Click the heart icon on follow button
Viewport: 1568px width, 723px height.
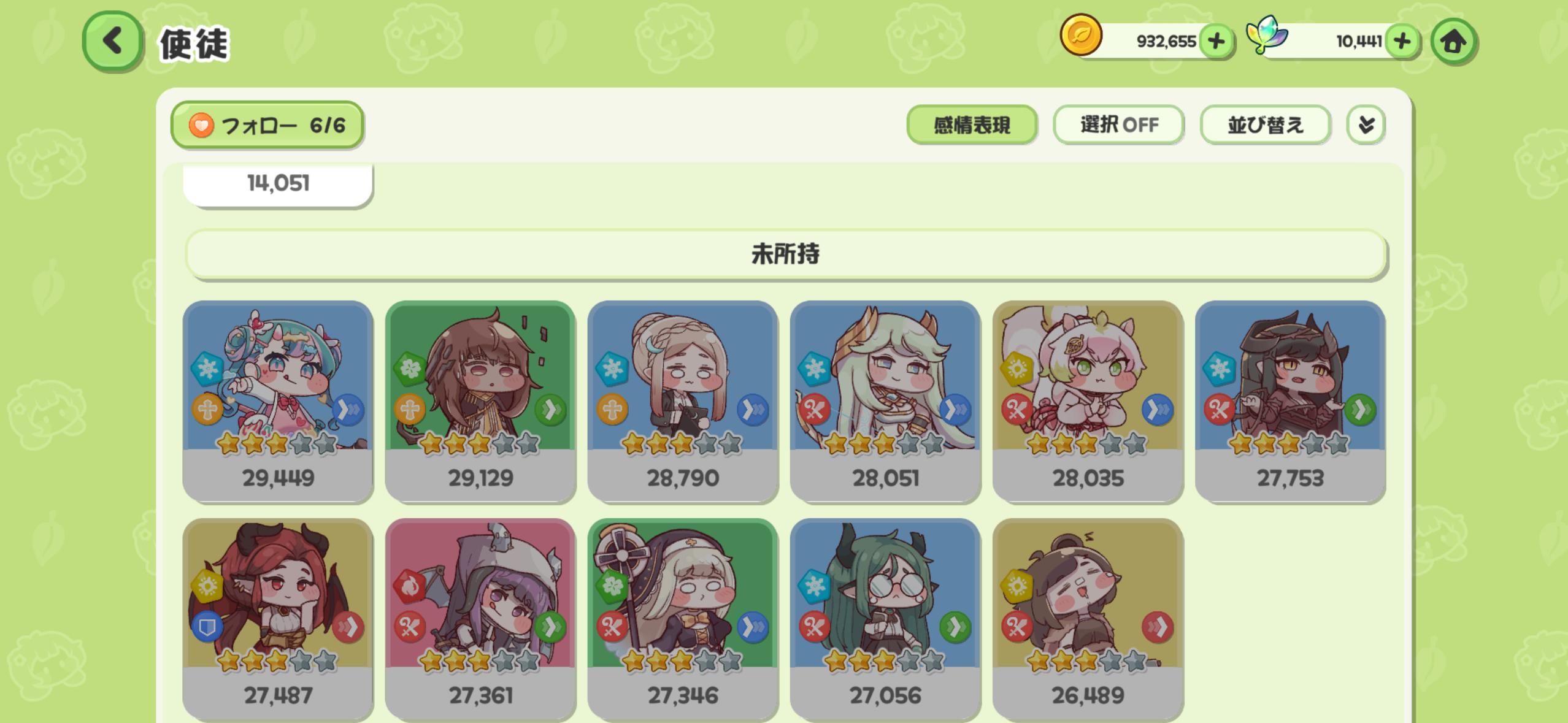click(201, 125)
